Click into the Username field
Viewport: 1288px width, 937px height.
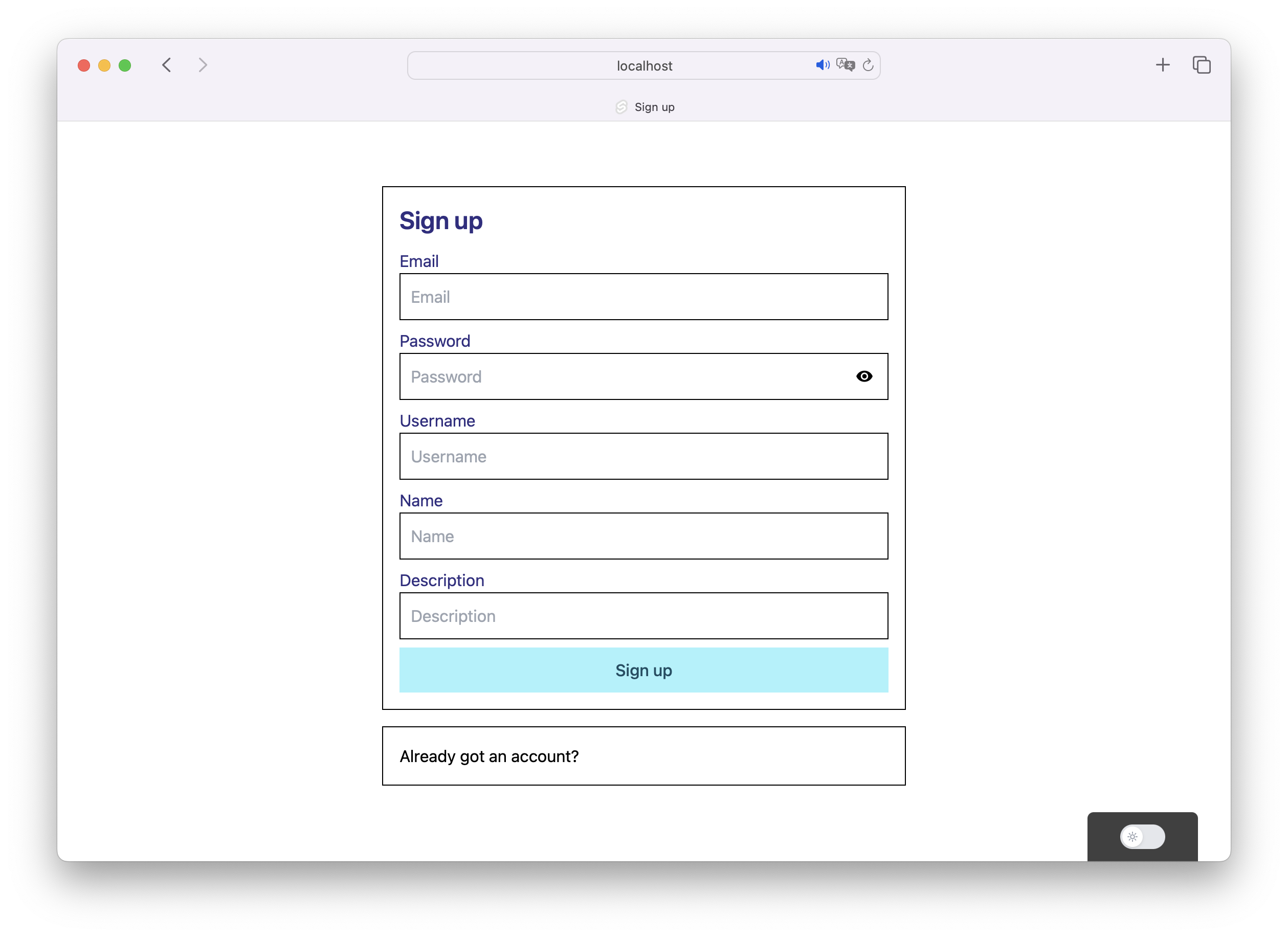pyautogui.click(x=643, y=457)
